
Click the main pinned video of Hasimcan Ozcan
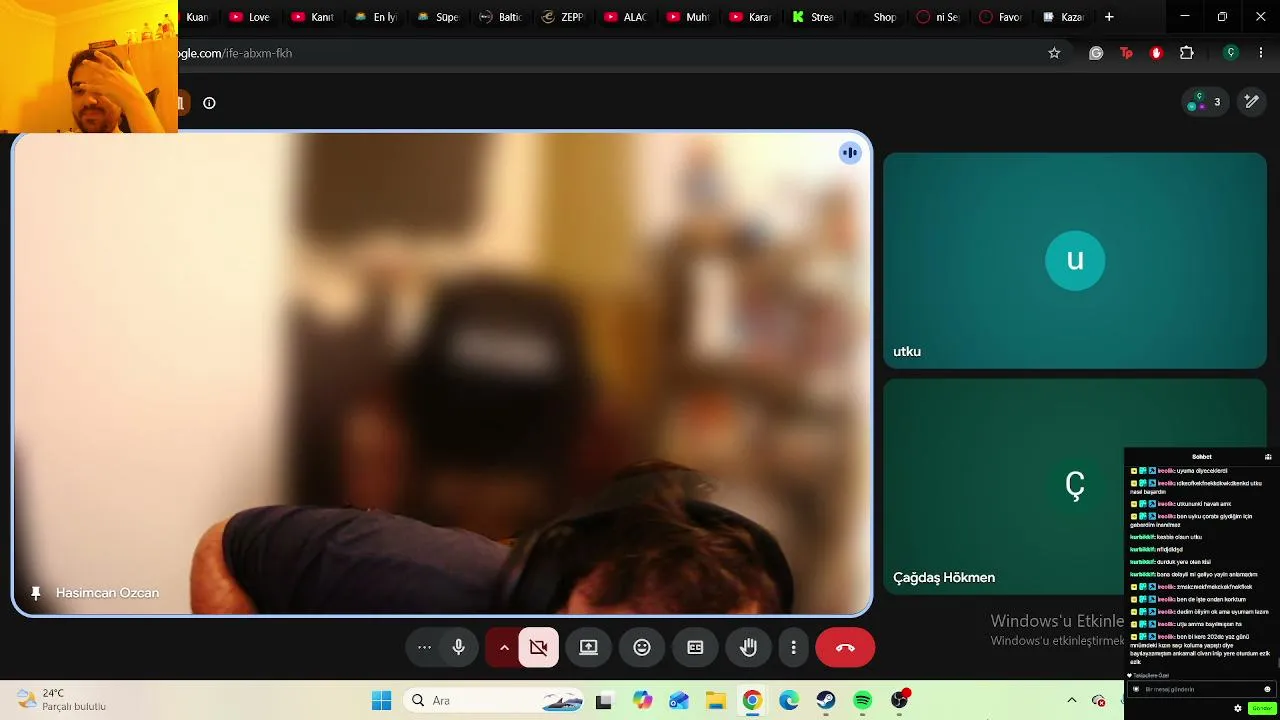[x=442, y=373]
